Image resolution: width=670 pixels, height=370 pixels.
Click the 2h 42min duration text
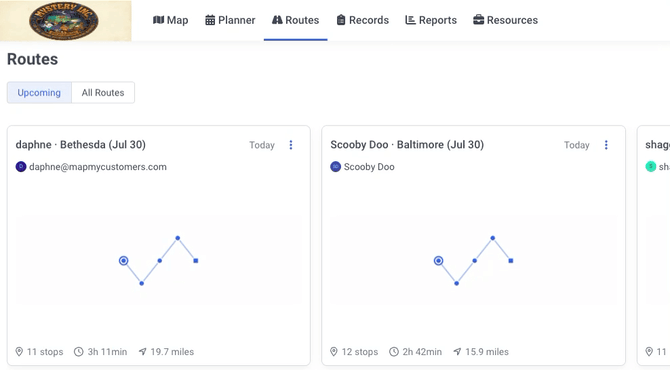[422, 352]
